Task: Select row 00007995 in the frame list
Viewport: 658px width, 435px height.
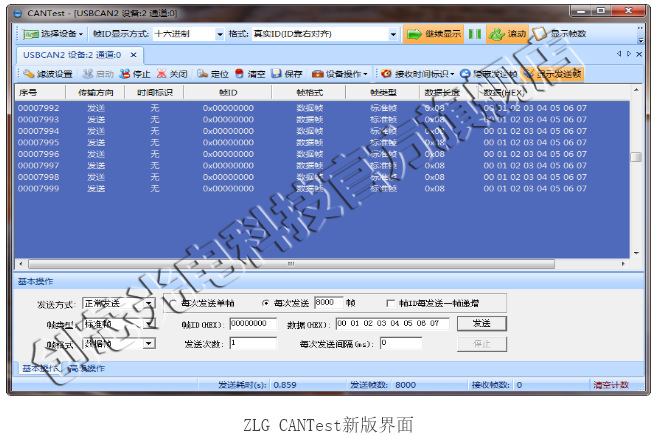Action: click(322, 143)
